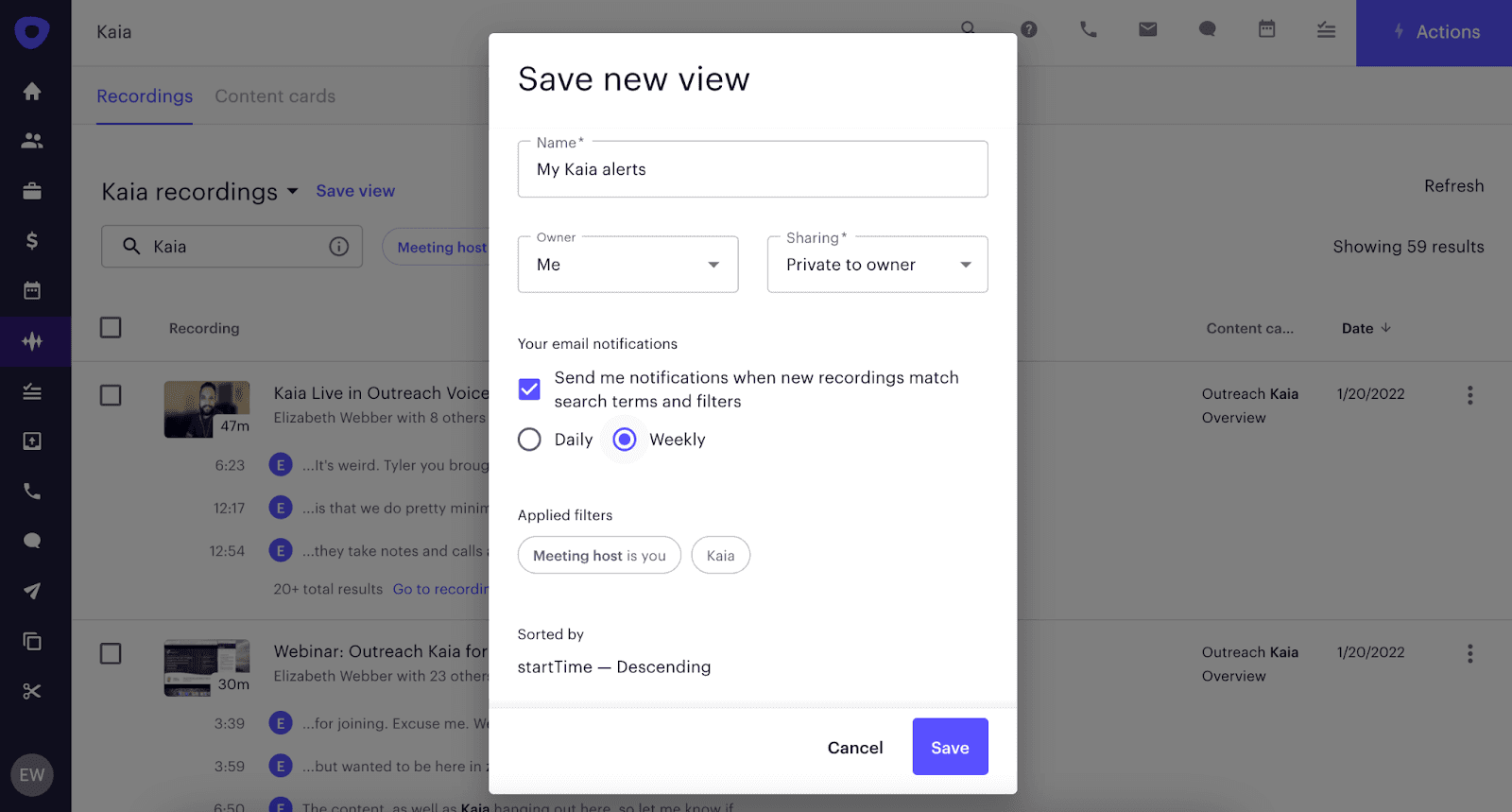Image resolution: width=1512 pixels, height=812 pixels.
Task: Open the scissors Snippets sidebar icon
Action: pyautogui.click(x=32, y=691)
